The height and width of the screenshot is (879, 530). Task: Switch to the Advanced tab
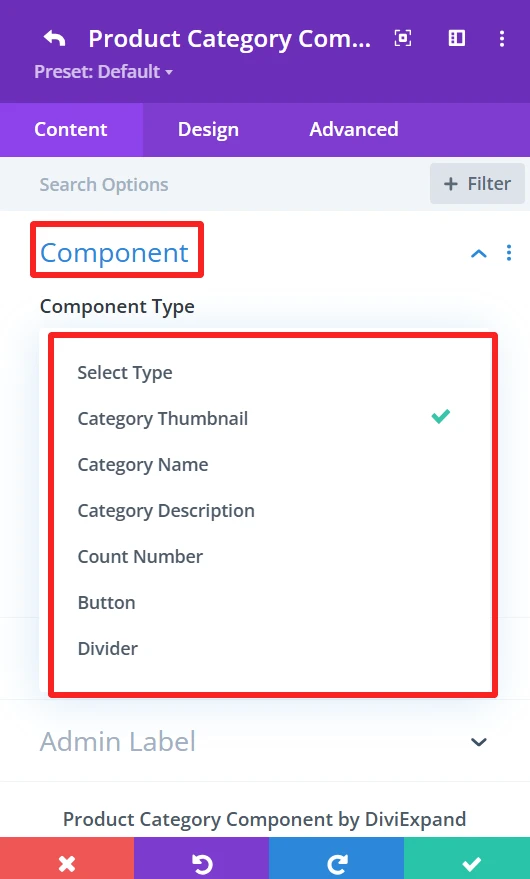[x=354, y=129]
